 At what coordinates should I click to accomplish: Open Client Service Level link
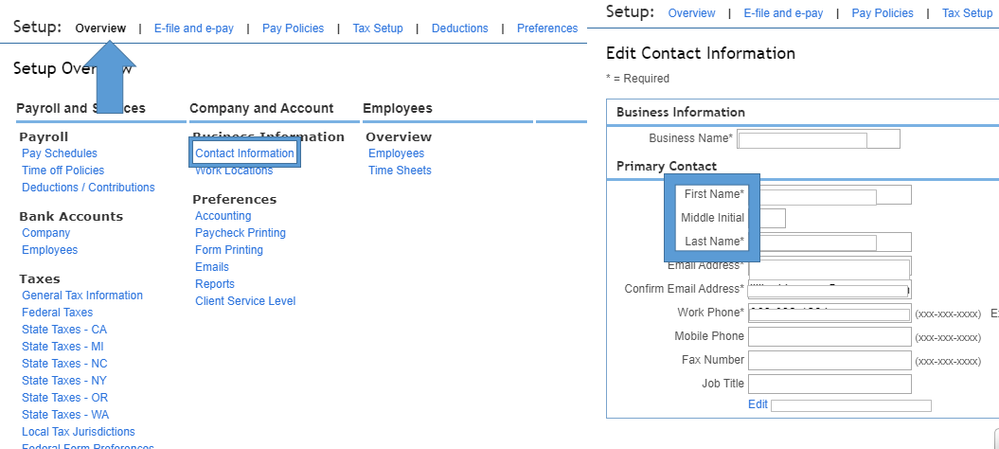tap(245, 301)
